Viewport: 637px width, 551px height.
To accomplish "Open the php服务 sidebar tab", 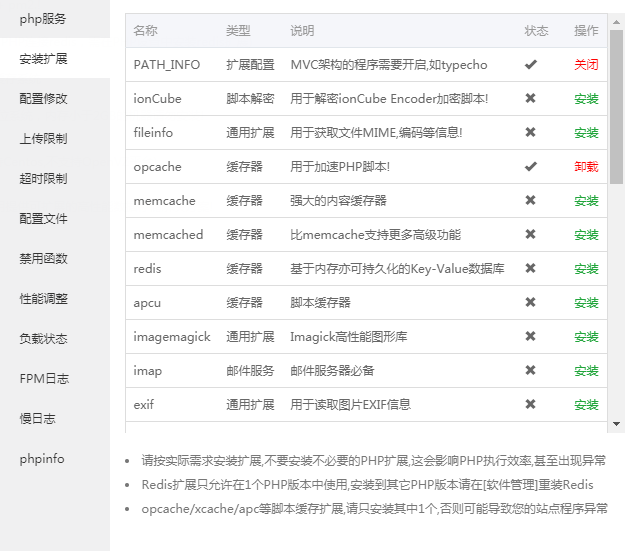I will (x=43, y=18).
